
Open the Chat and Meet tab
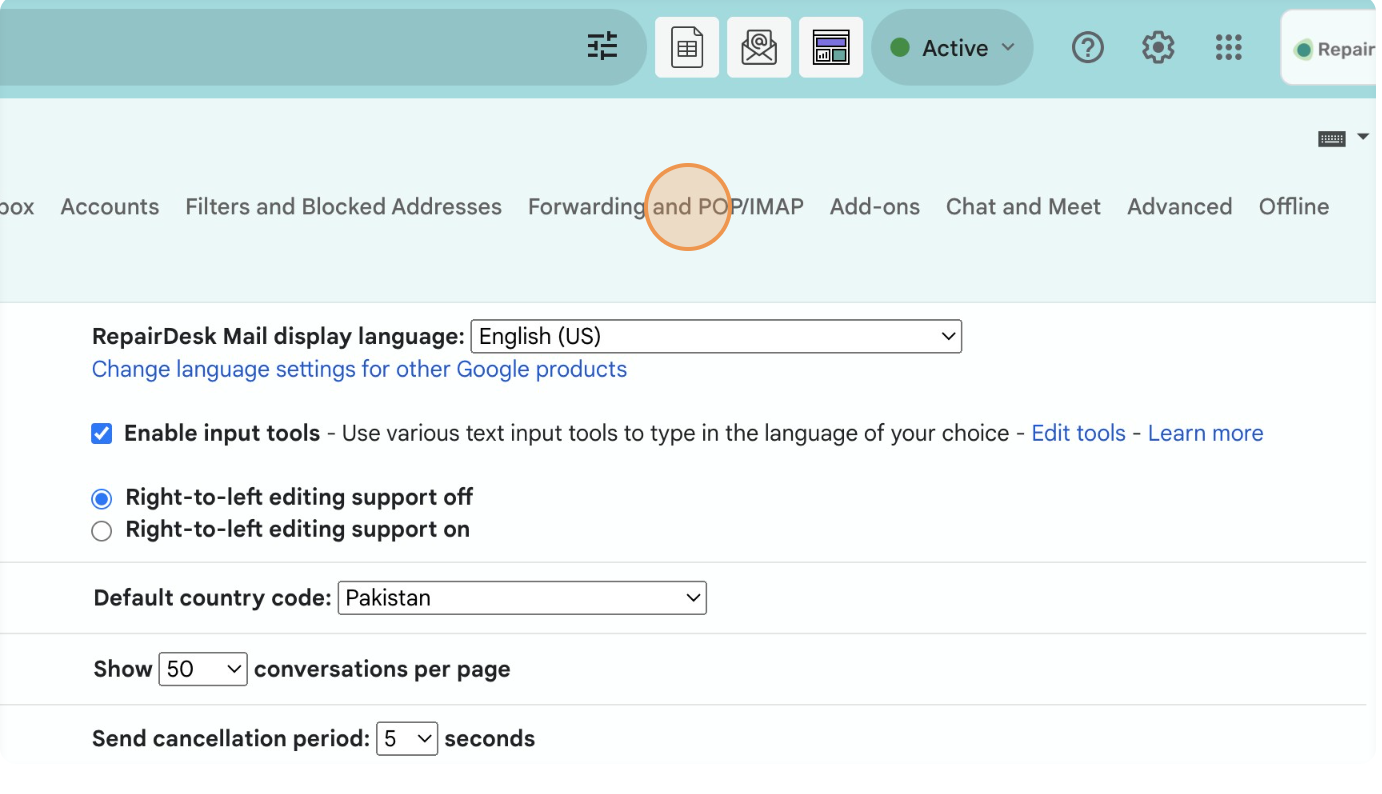click(x=1023, y=207)
